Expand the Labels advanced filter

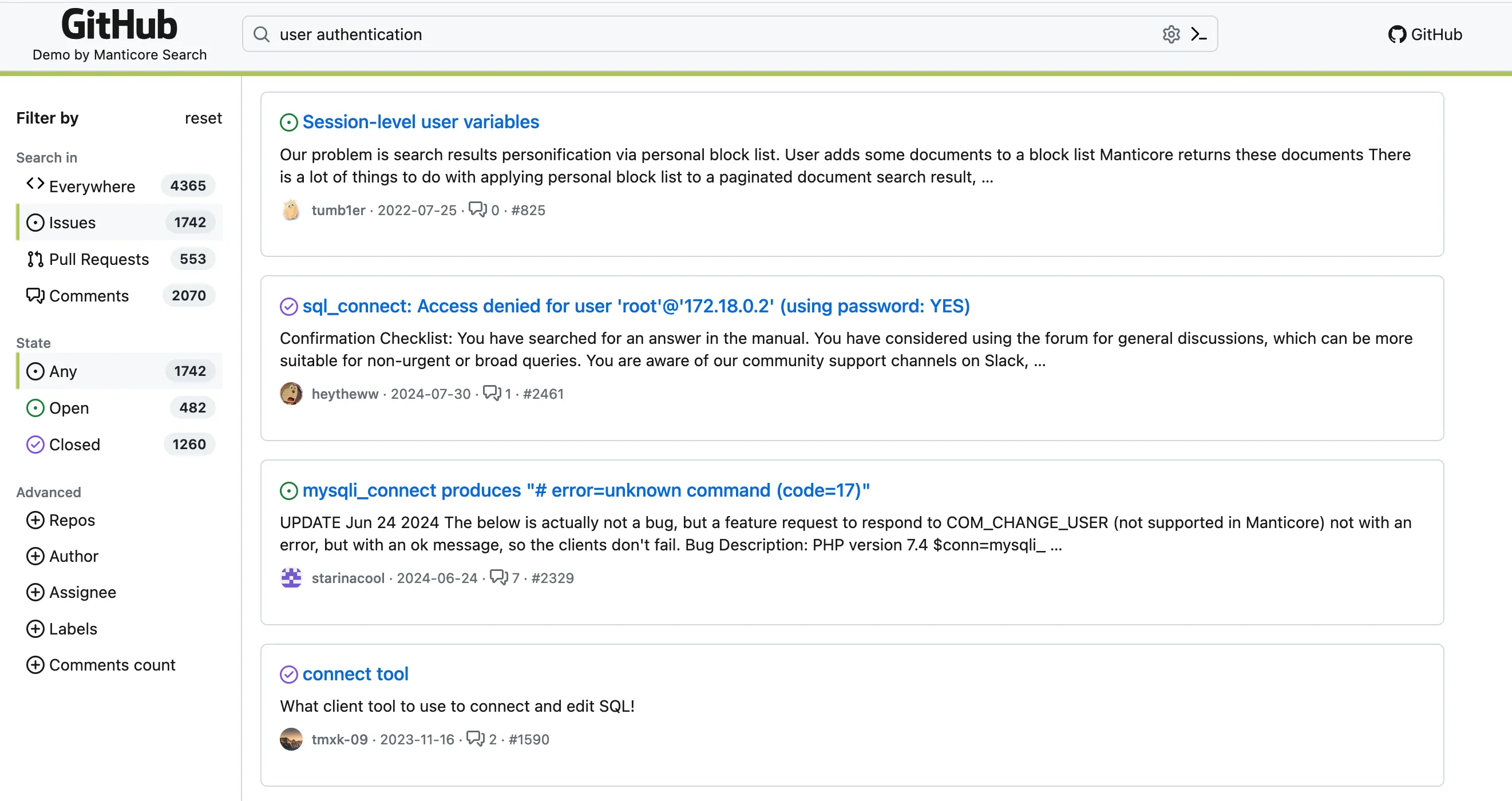63,628
